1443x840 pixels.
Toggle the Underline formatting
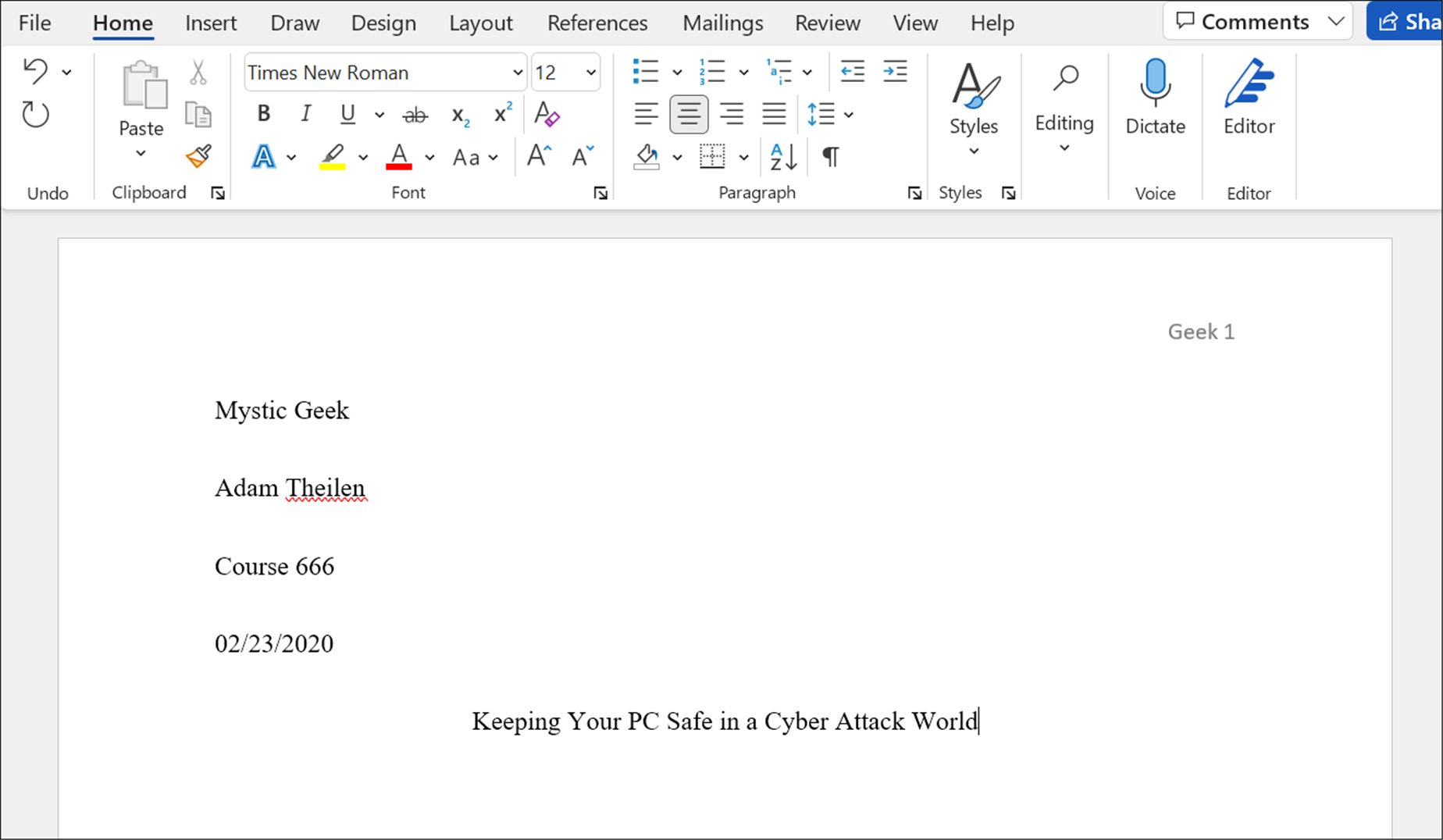pos(347,114)
